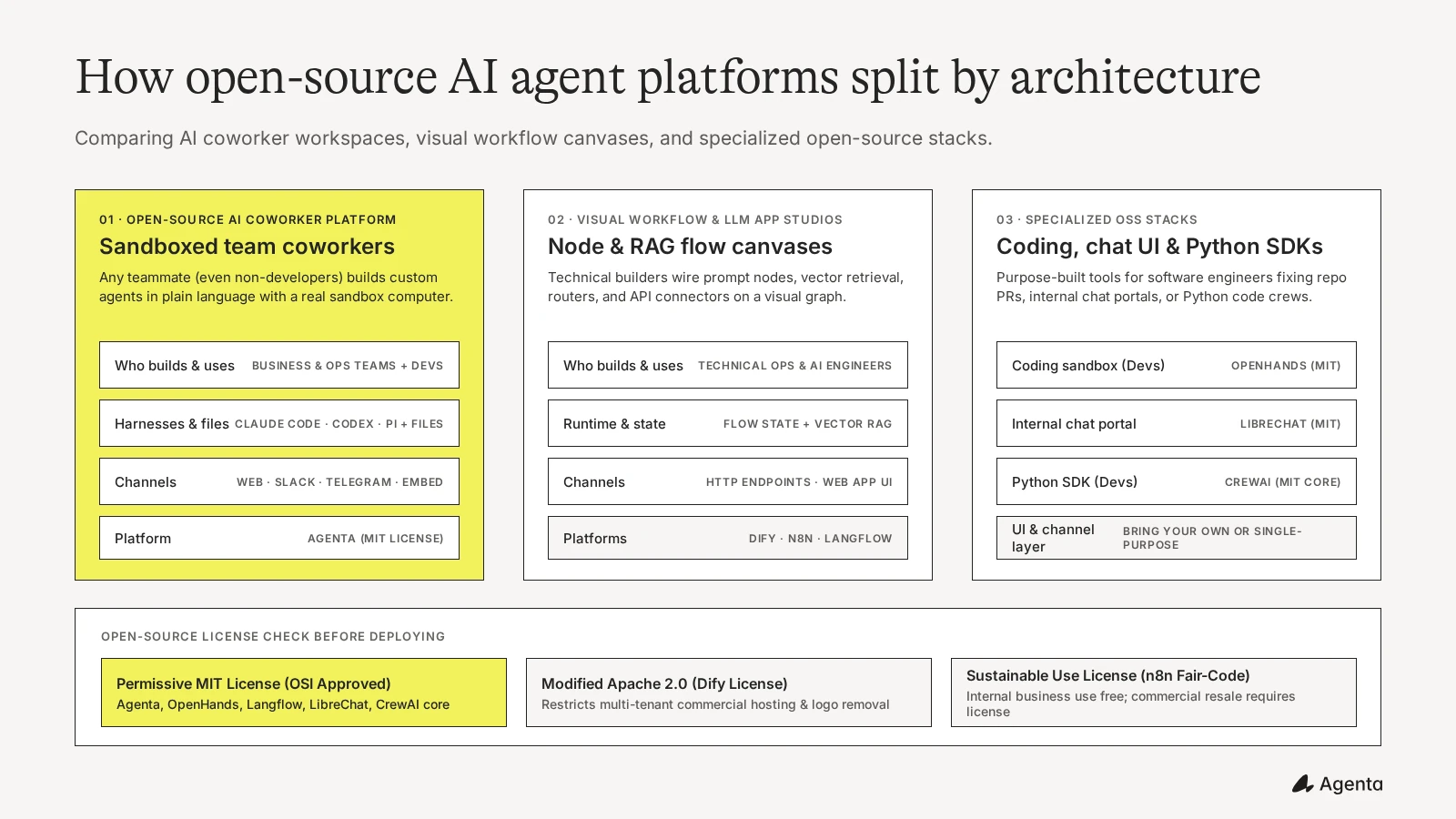Click the 'Technical Ops & AI Engineers' row
Viewport: 1456px width, 819px height.
(x=728, y=365)
